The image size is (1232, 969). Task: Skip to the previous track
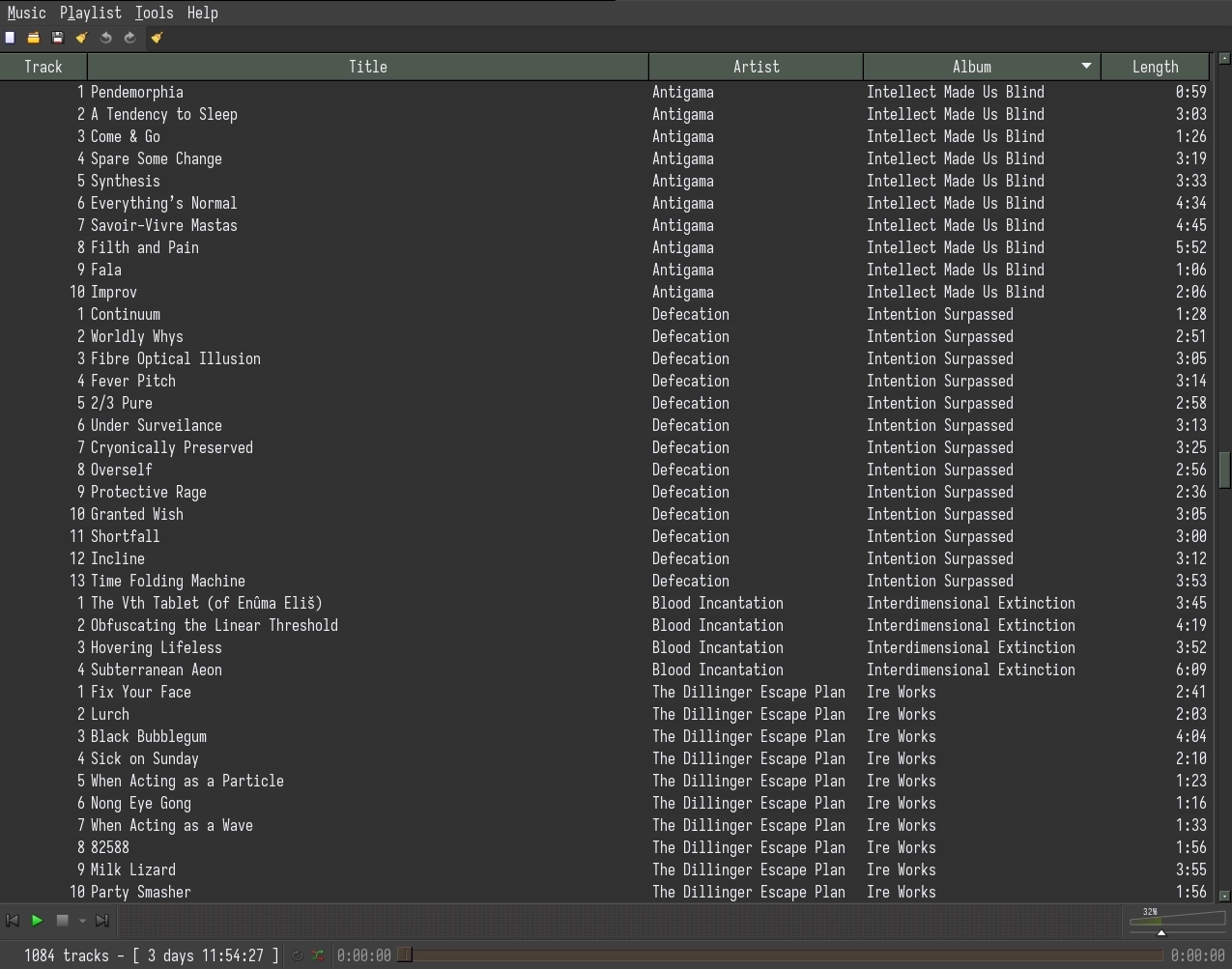(x=13, y=921)
